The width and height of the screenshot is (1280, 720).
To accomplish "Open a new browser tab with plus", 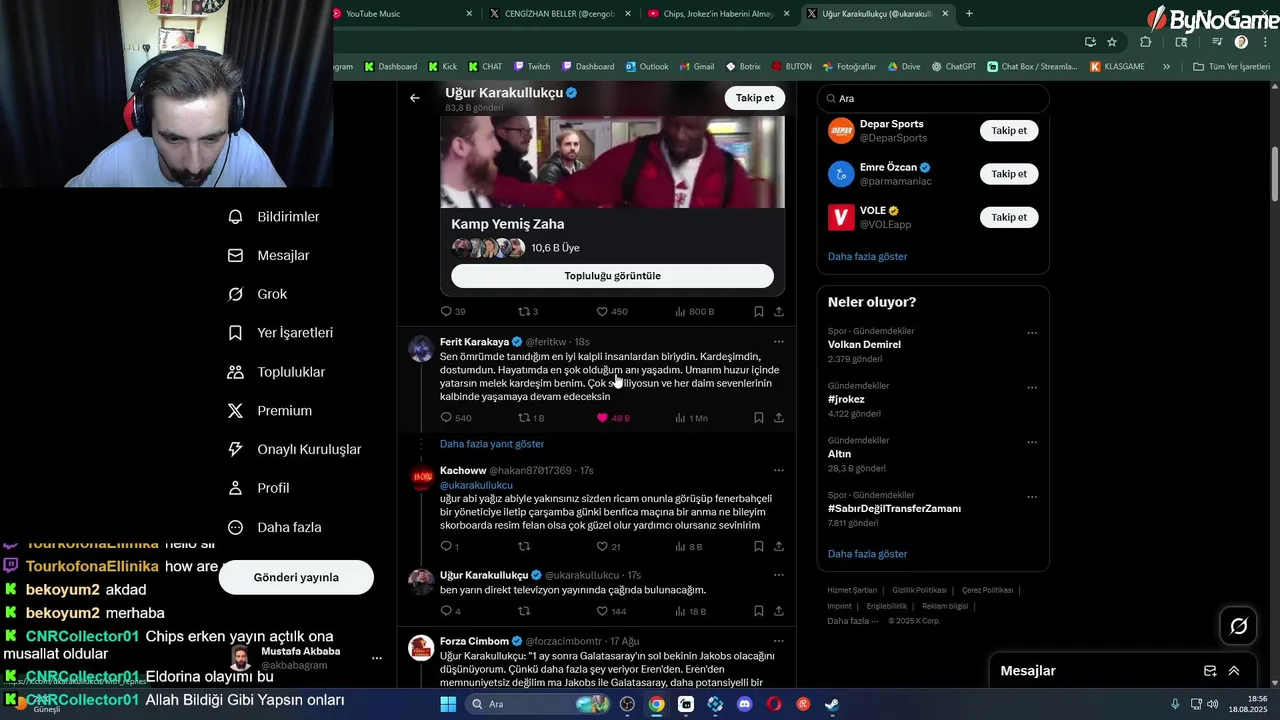I will [969, 14].
